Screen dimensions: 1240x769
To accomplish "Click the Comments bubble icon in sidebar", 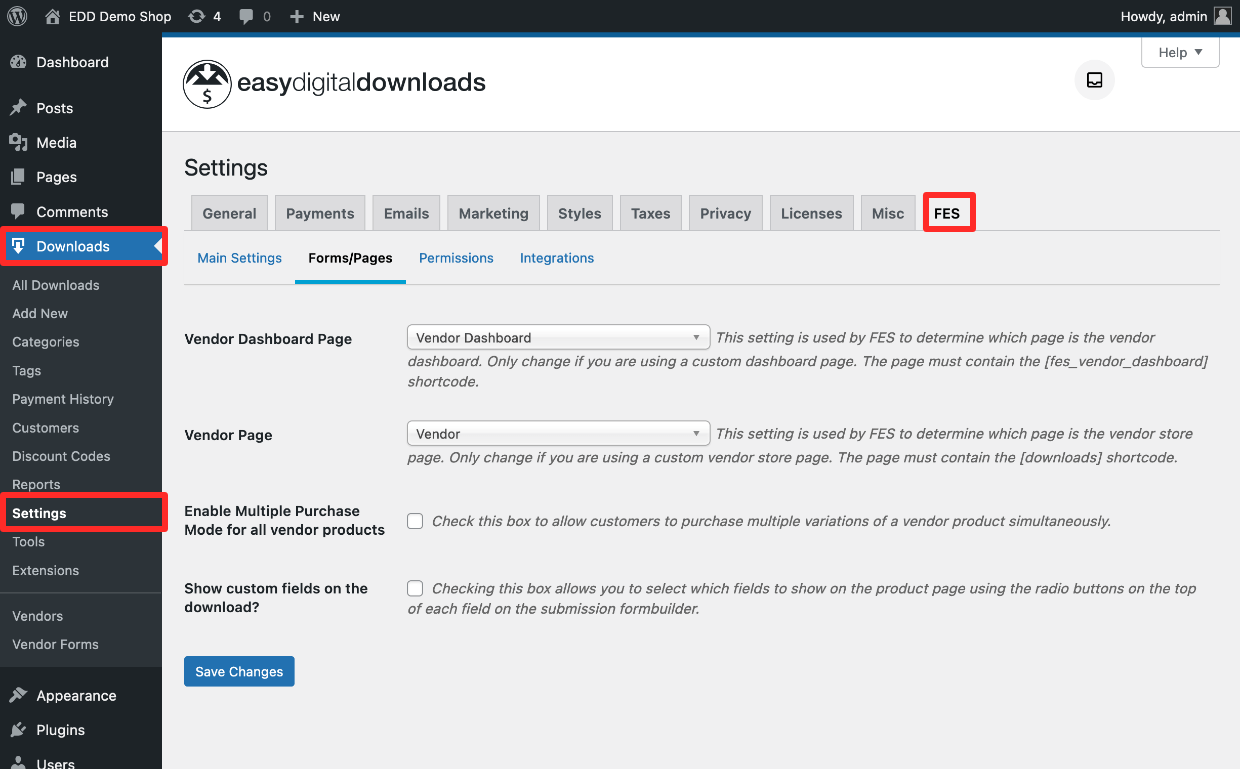I will pos(18,212).
